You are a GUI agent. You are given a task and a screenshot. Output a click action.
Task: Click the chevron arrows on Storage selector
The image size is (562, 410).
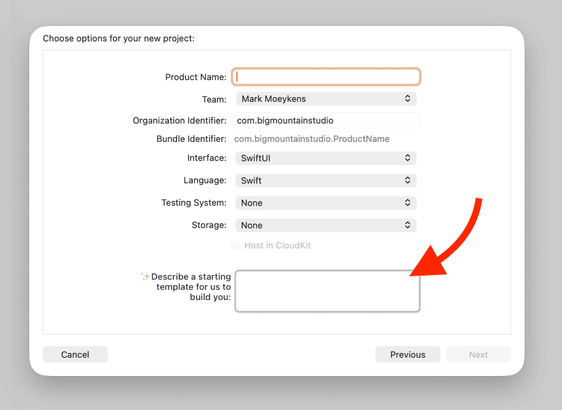pyautogui.click(x=408, y=225)
